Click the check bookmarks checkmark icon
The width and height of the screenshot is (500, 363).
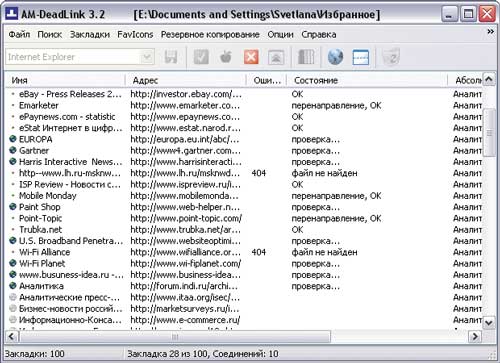(x=201, y=57)
